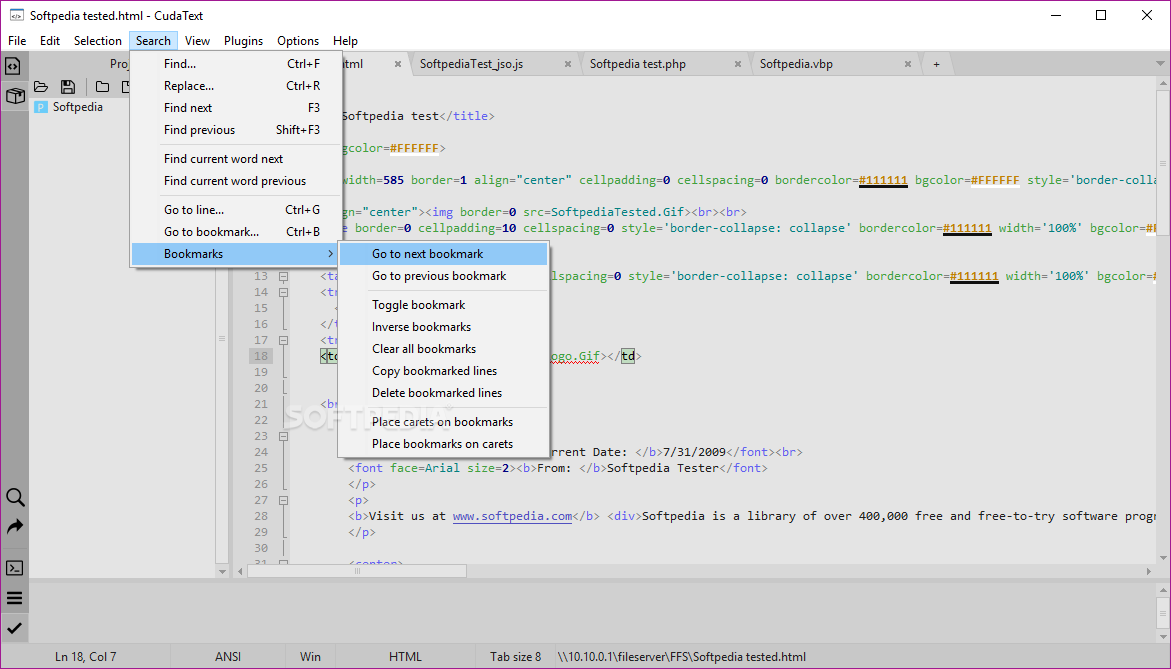Click the editor horizontal scrollbar thumb
The height and width of the screenshot is (669, 1171).
click(357, 571)
